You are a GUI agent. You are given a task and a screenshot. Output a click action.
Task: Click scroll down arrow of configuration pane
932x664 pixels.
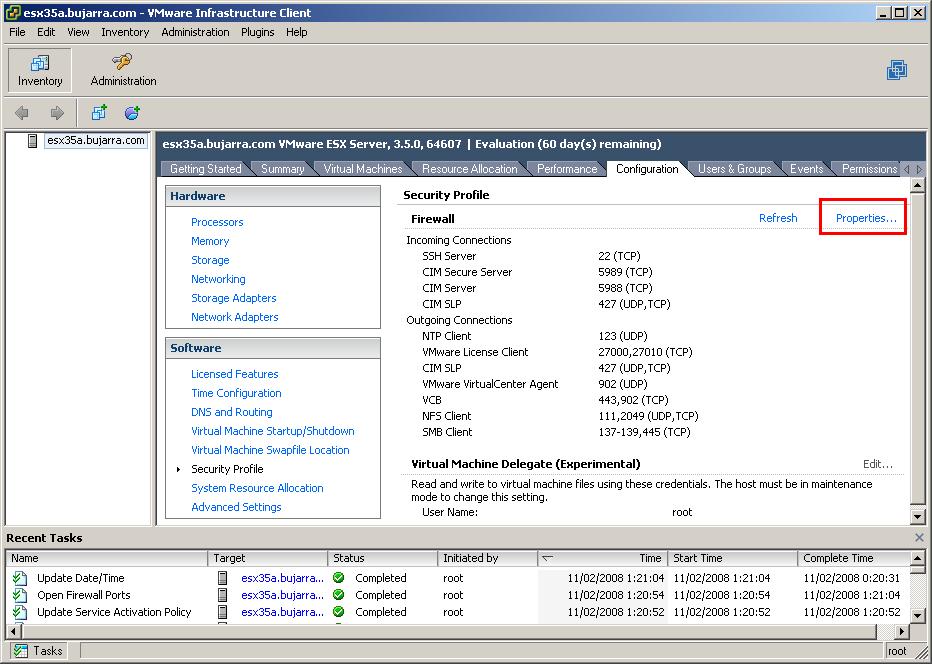pyautogui.click(x=918, y=517)
